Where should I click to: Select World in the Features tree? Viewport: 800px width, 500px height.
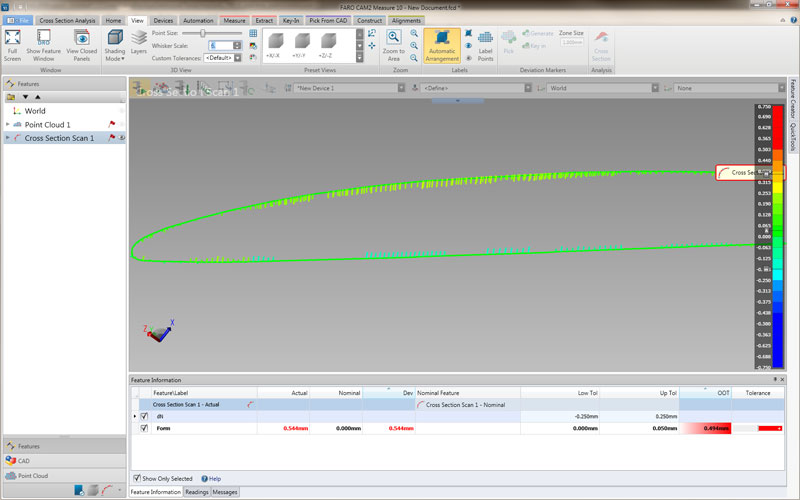35,111
